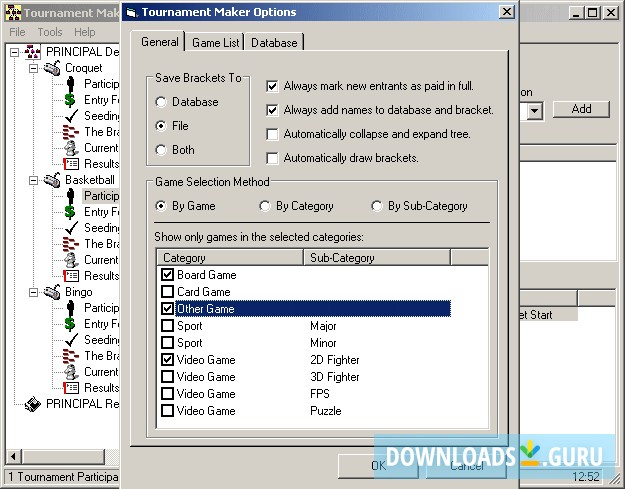Uncheck the Other Game category checkbox

click(x=167, y=308)
